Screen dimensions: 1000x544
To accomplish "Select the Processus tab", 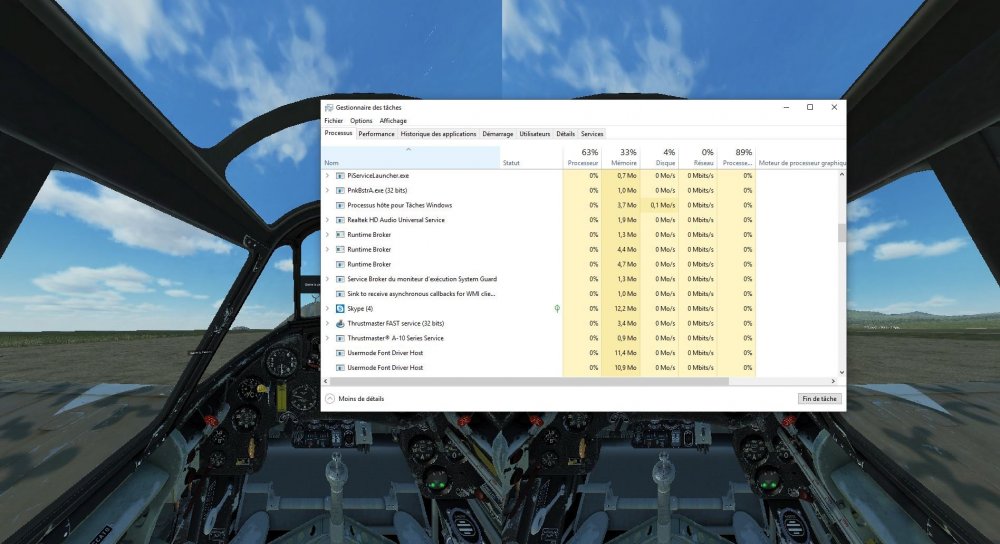I will coord(338,133).
